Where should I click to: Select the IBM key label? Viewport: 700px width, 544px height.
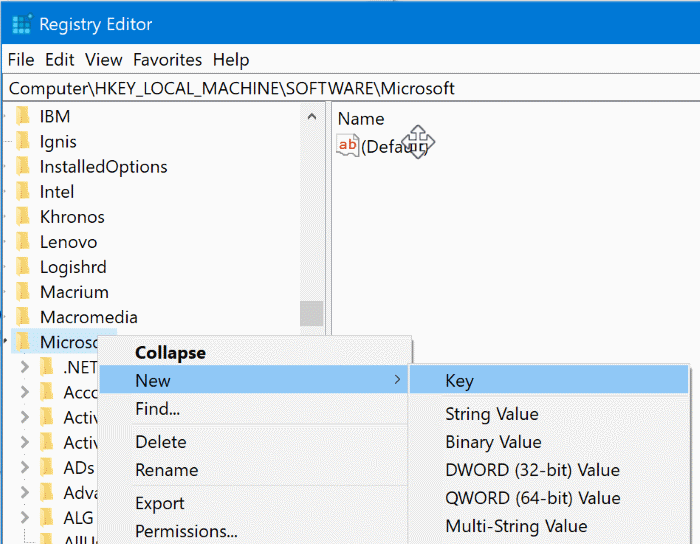click(55, 116)
